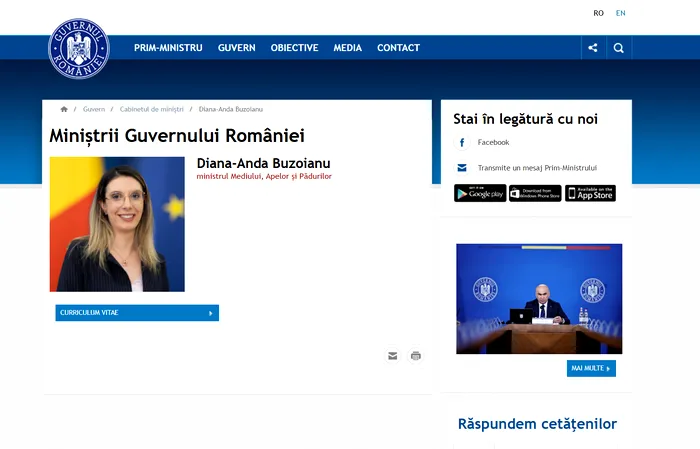Open the PRIM-MINISTRU menu

168,48
